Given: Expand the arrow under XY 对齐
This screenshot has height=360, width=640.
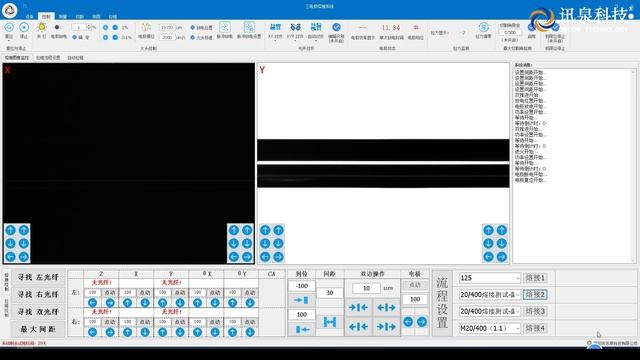Looking at the screenshot, I should pyautogui.click(x=276, y=41).
